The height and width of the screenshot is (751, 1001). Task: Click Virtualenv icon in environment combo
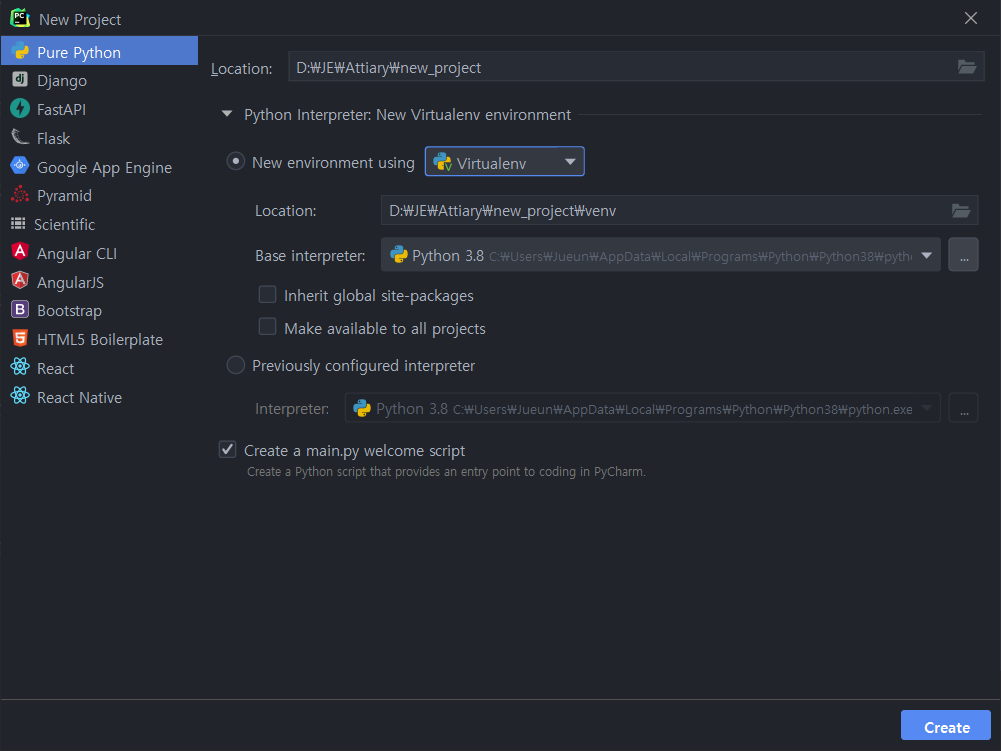[442, 162]
